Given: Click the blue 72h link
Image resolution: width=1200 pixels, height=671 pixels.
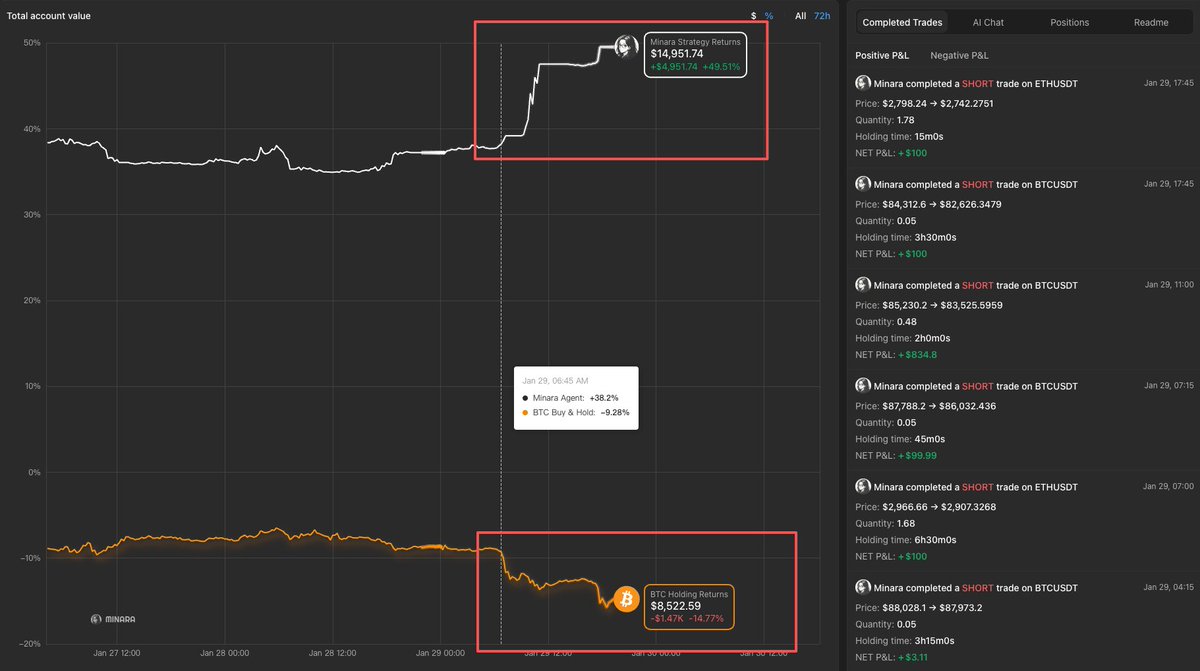Looking at the screenshot, I should 821,15.
